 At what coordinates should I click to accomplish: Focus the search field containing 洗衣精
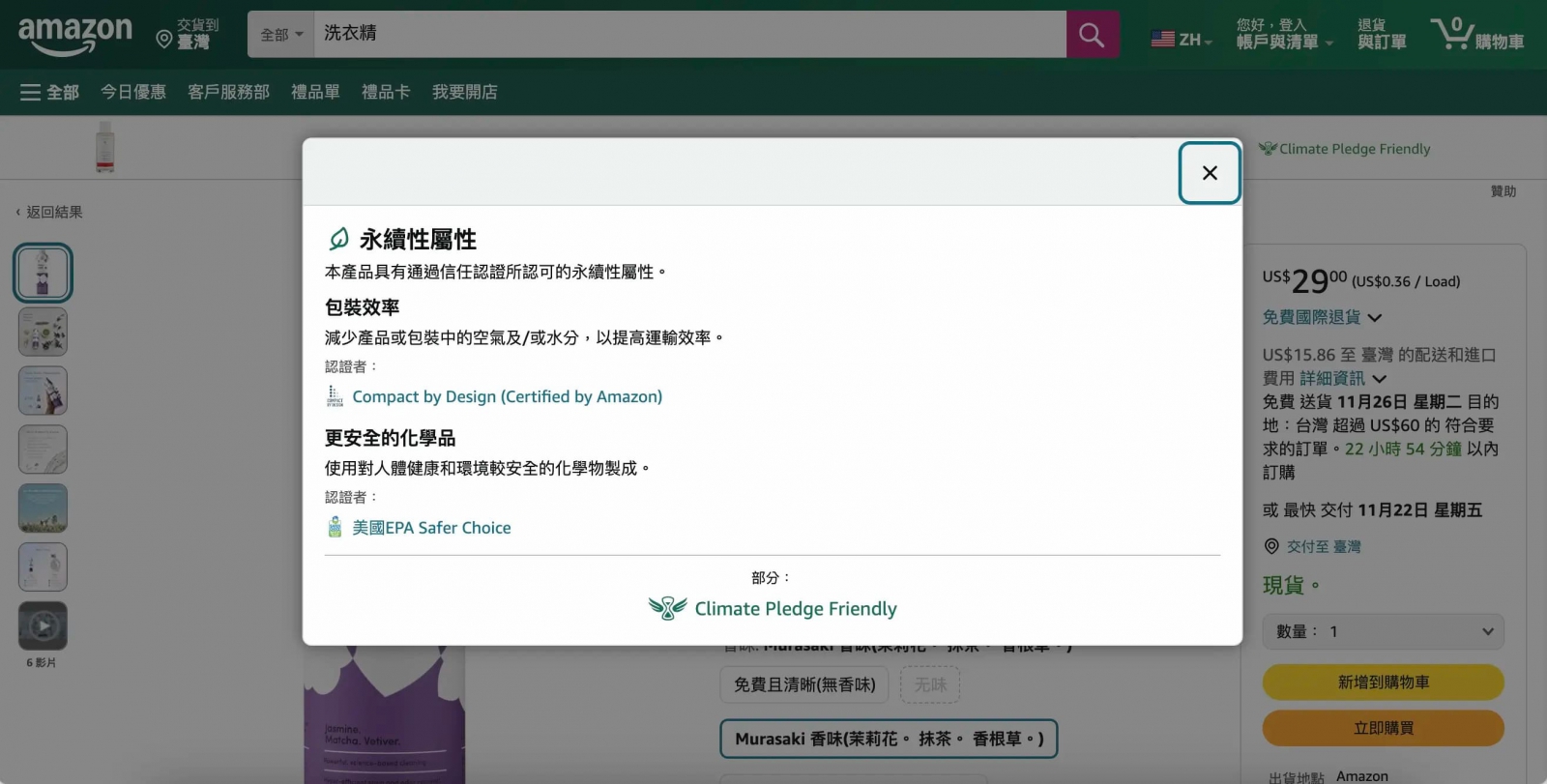[689, 35]
